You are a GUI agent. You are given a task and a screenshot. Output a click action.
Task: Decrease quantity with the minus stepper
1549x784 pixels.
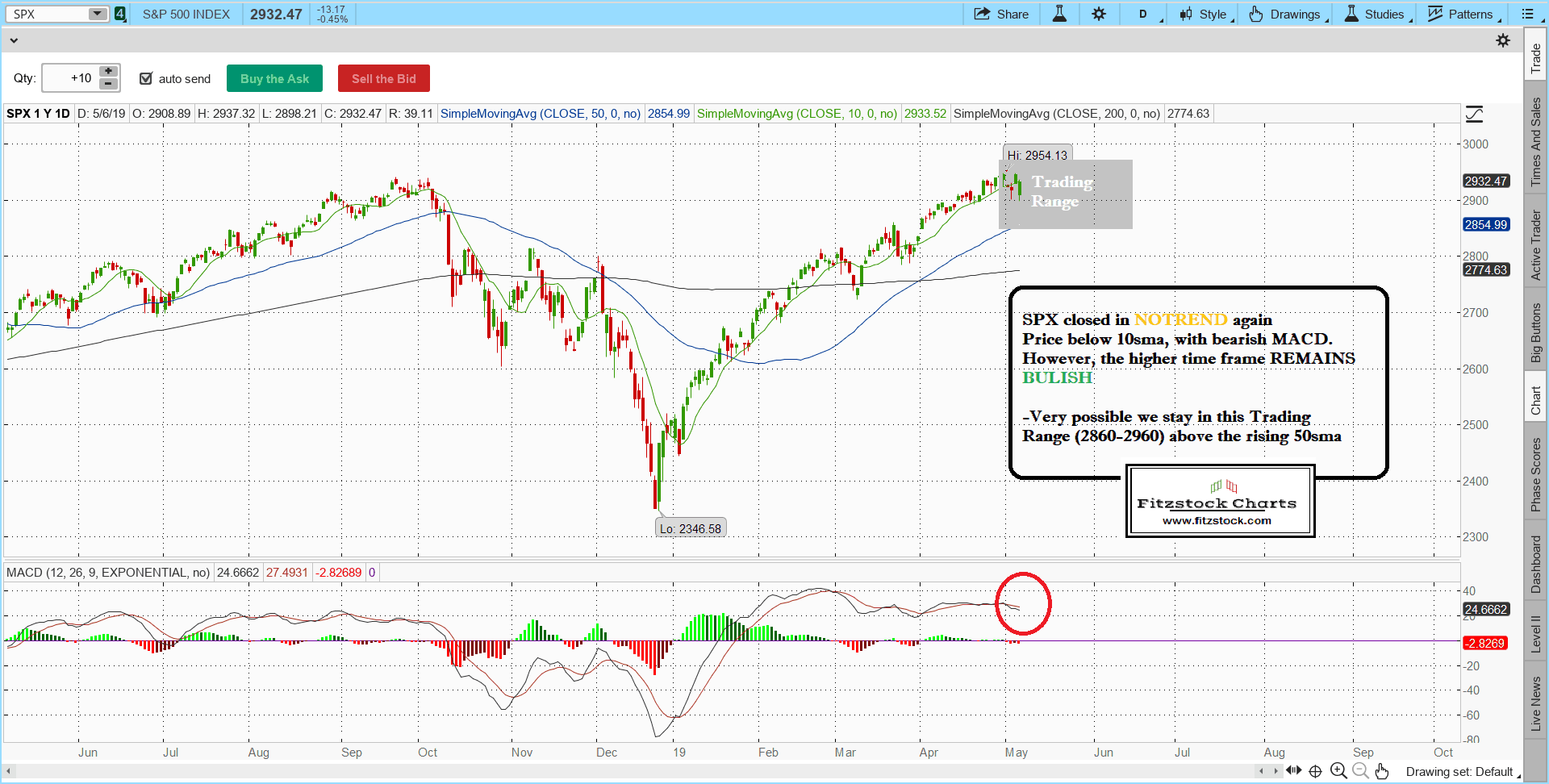tap(109, 84)
